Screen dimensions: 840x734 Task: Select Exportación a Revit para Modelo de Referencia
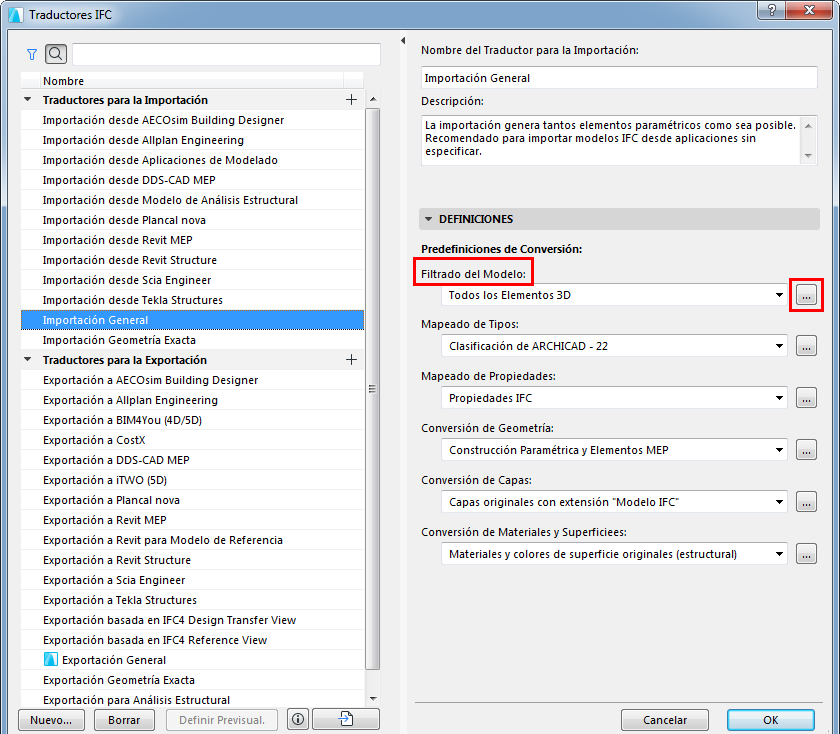point(192,540)
